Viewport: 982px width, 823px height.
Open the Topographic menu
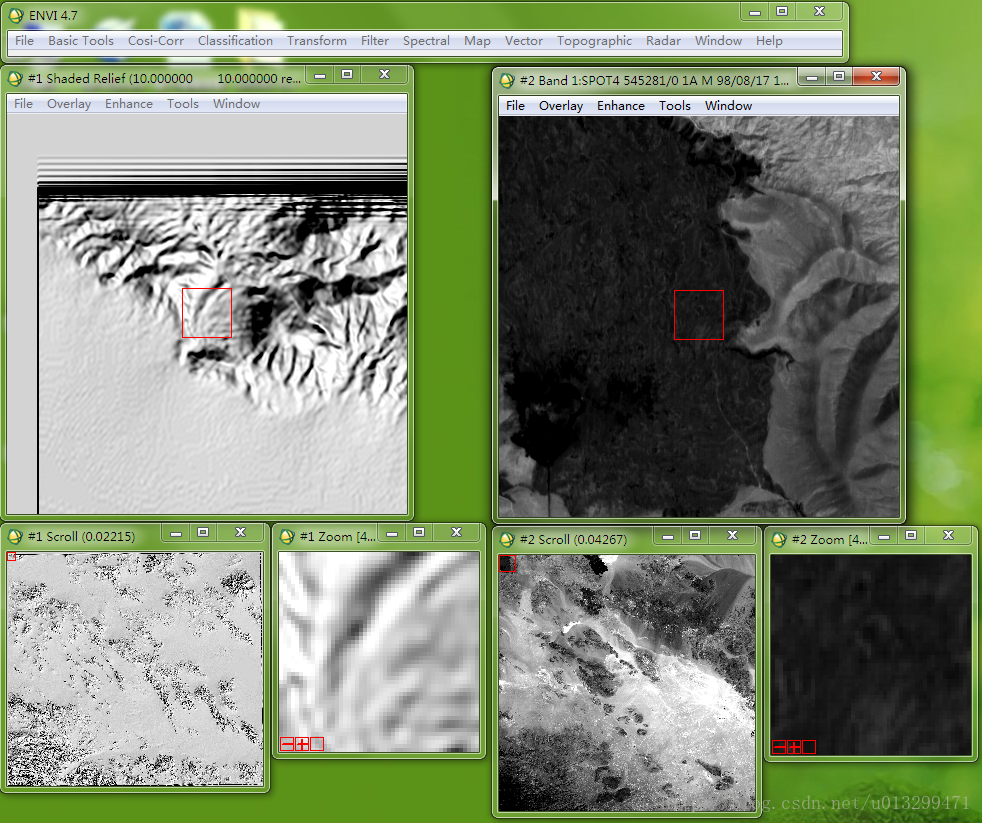594,41
